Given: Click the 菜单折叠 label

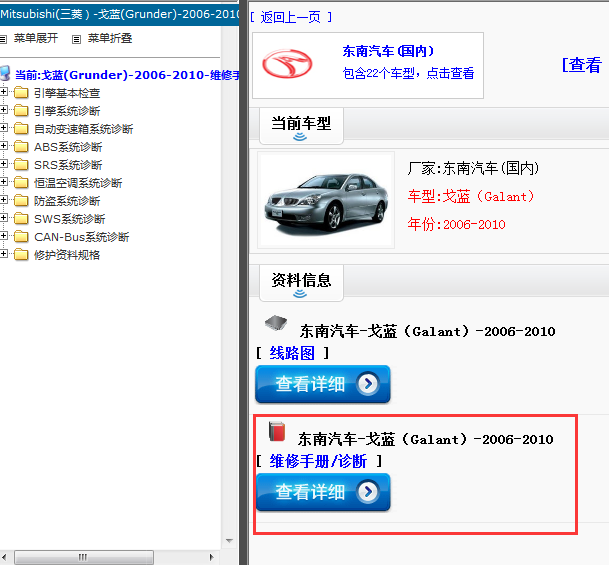Looking at the screenshot, I should tap(110, 38).
